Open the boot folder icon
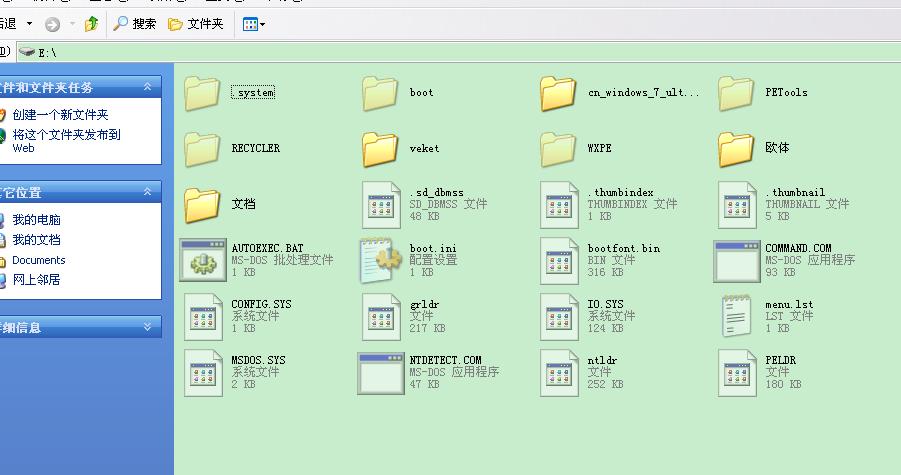This screenshot has height=475, width=901. point(380,93)
